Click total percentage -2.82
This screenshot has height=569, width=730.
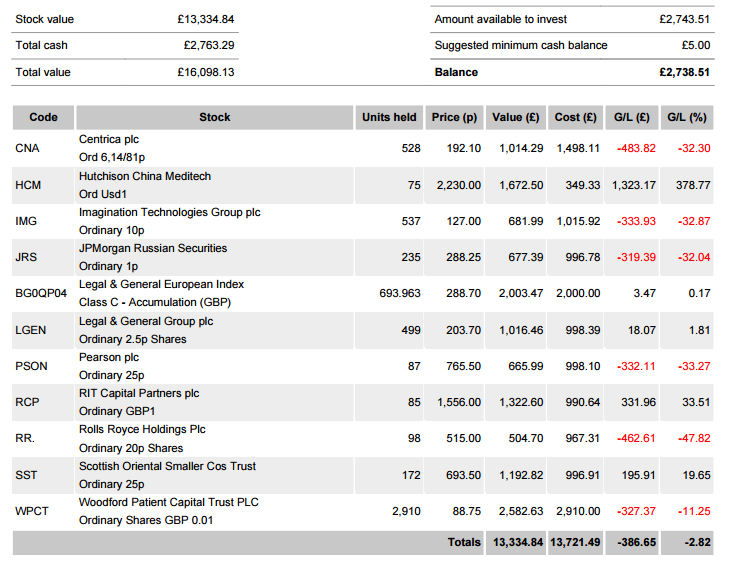(697, 542)
